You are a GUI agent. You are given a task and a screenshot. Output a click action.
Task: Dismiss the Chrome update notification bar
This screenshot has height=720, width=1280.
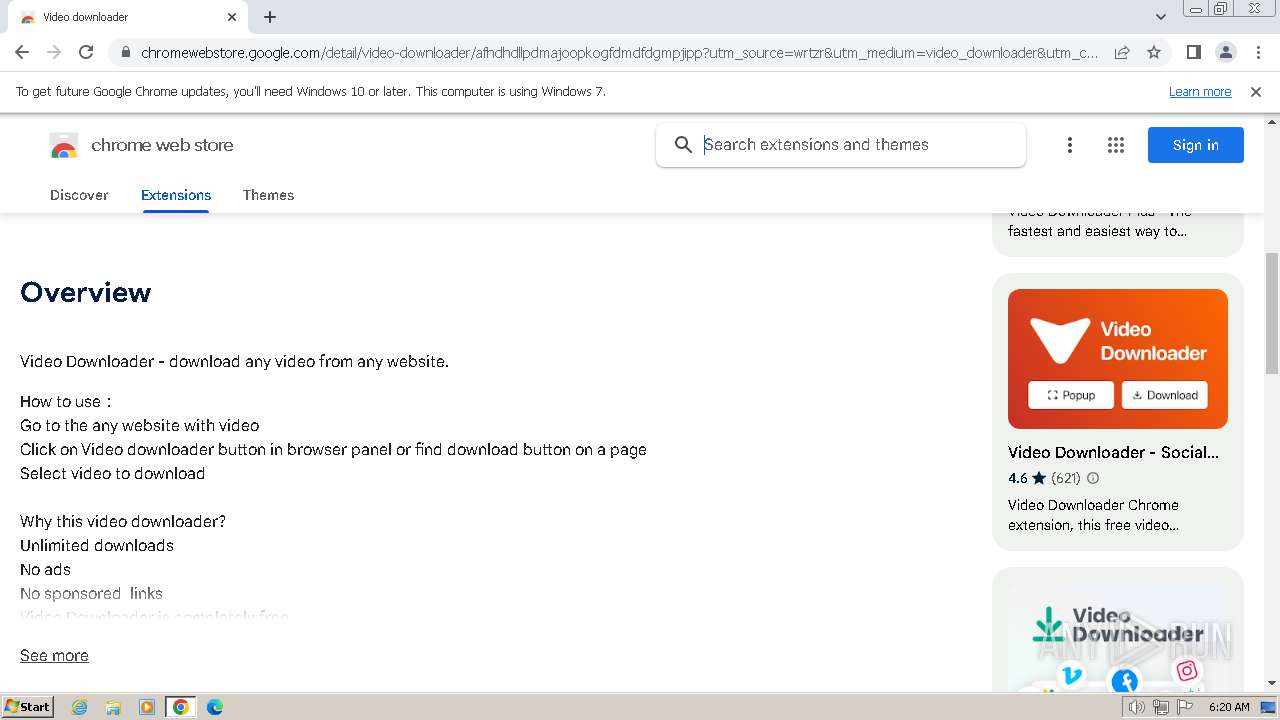pos(1256,91)
